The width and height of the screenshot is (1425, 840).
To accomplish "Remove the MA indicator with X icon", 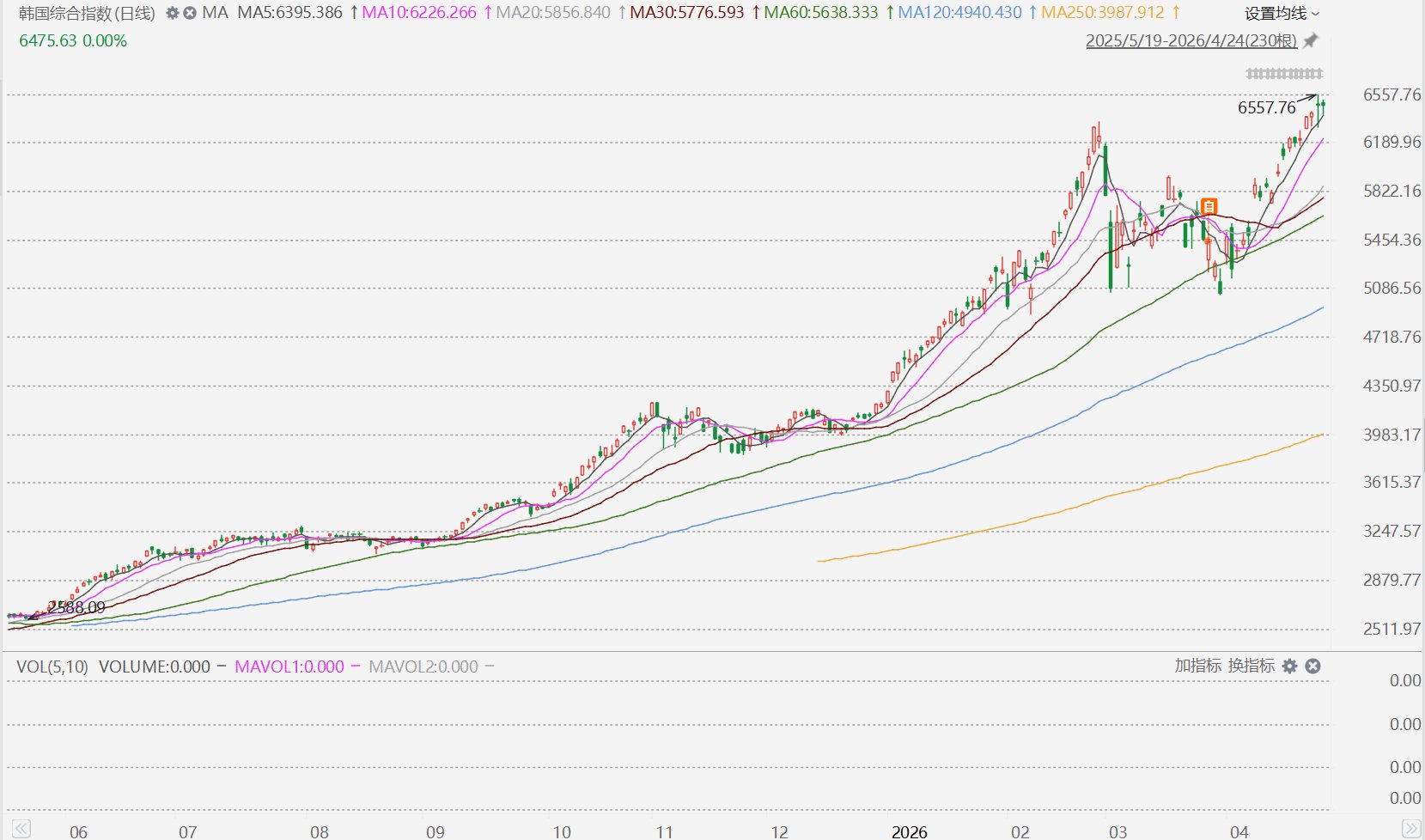I will click(x=190, y=14).
